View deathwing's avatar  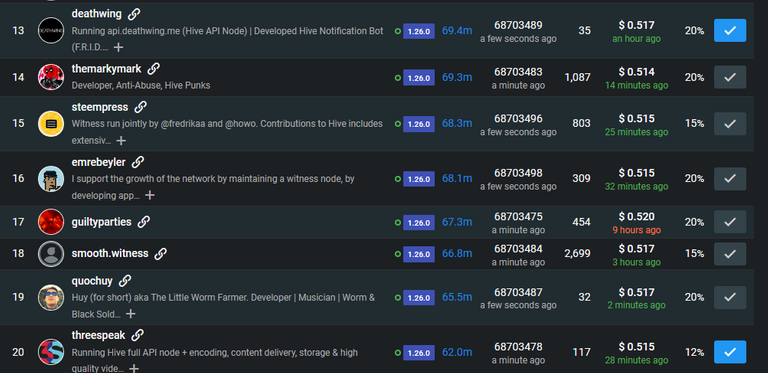[x=51, y=30]
